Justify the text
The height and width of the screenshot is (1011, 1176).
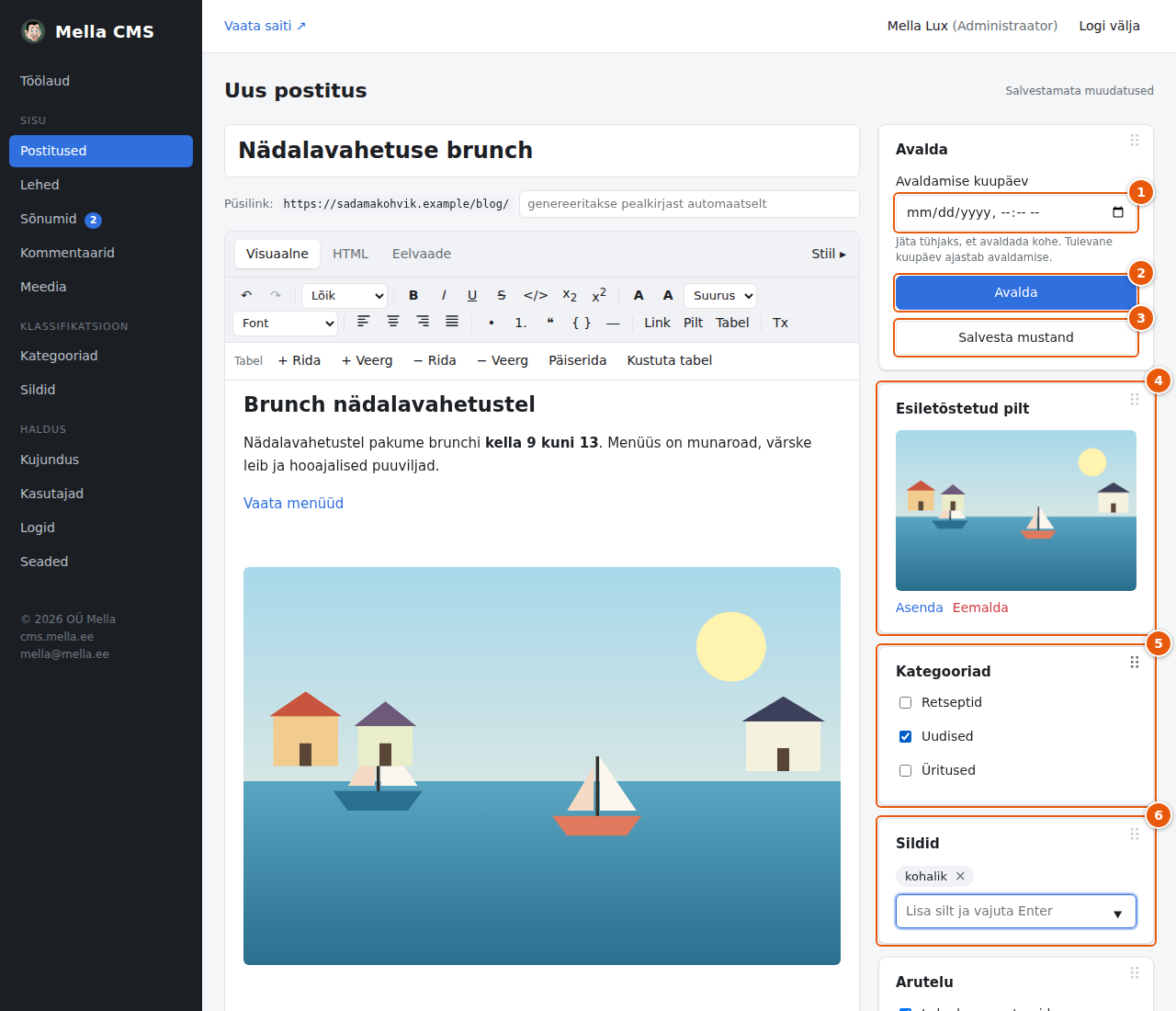point(452,322)
